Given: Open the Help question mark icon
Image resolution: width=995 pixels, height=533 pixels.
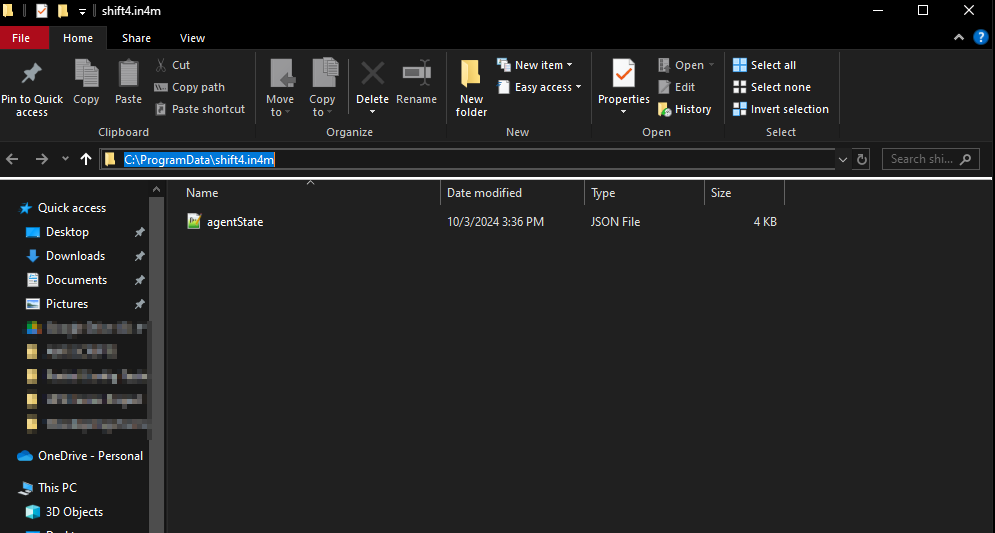Looking at the screenshot, I should coord(981,38).
